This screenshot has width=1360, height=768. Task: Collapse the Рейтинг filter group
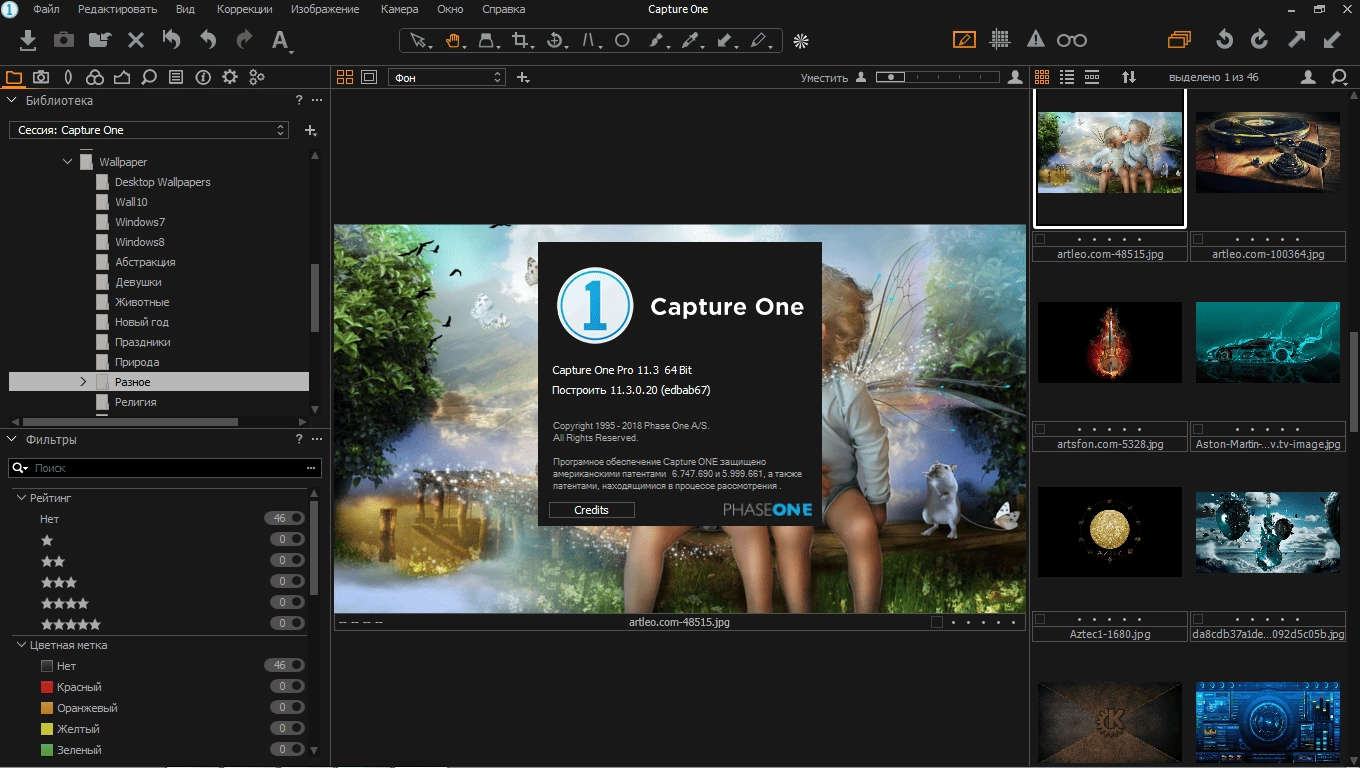(22, 497)
